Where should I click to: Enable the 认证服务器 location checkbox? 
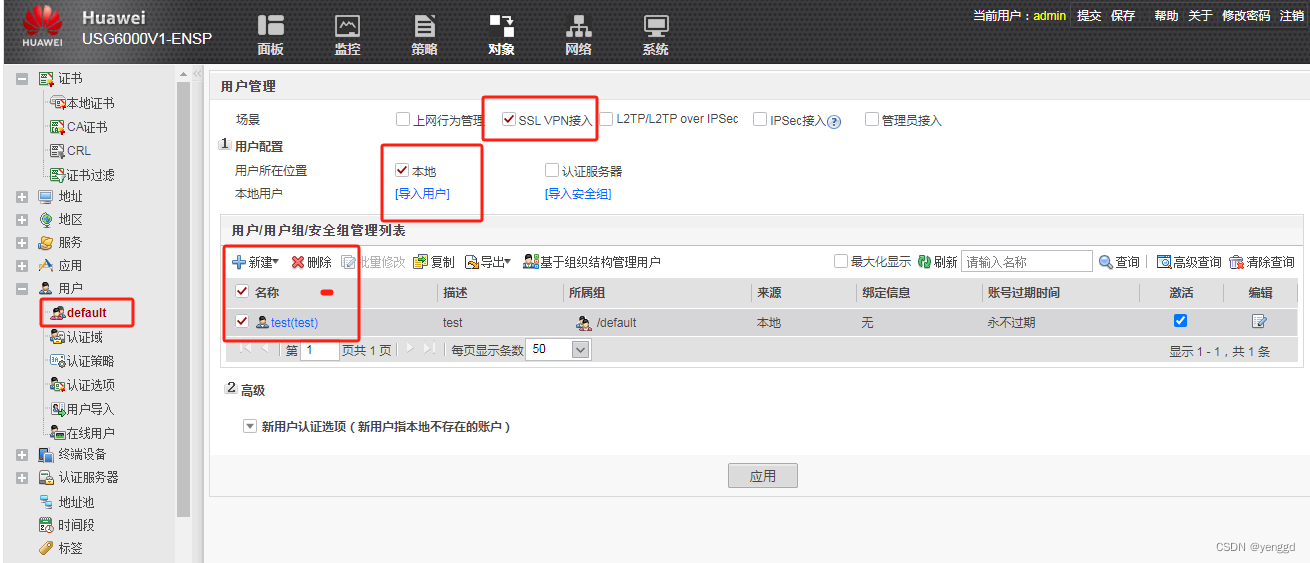(552, 171)
